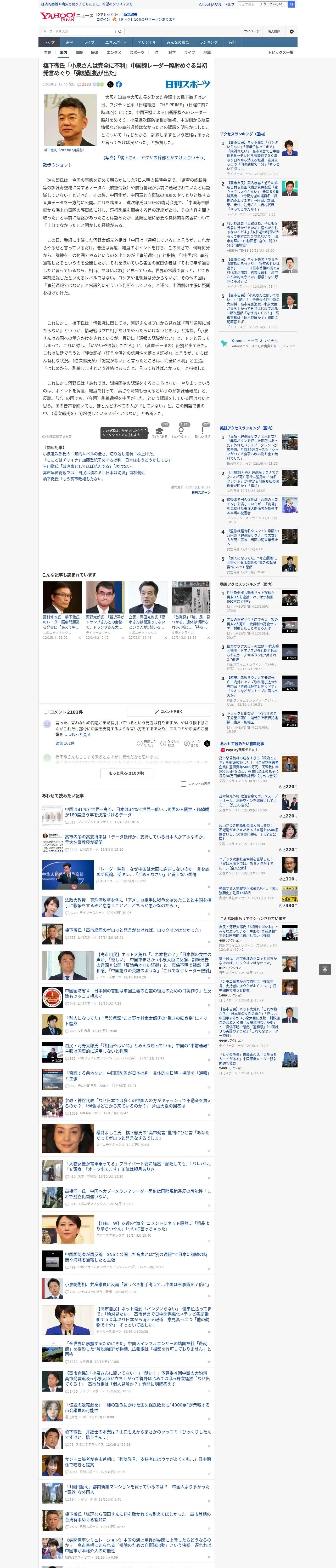
Task: Click the ヘルプ link in top bar
Action: click(229, 4)
